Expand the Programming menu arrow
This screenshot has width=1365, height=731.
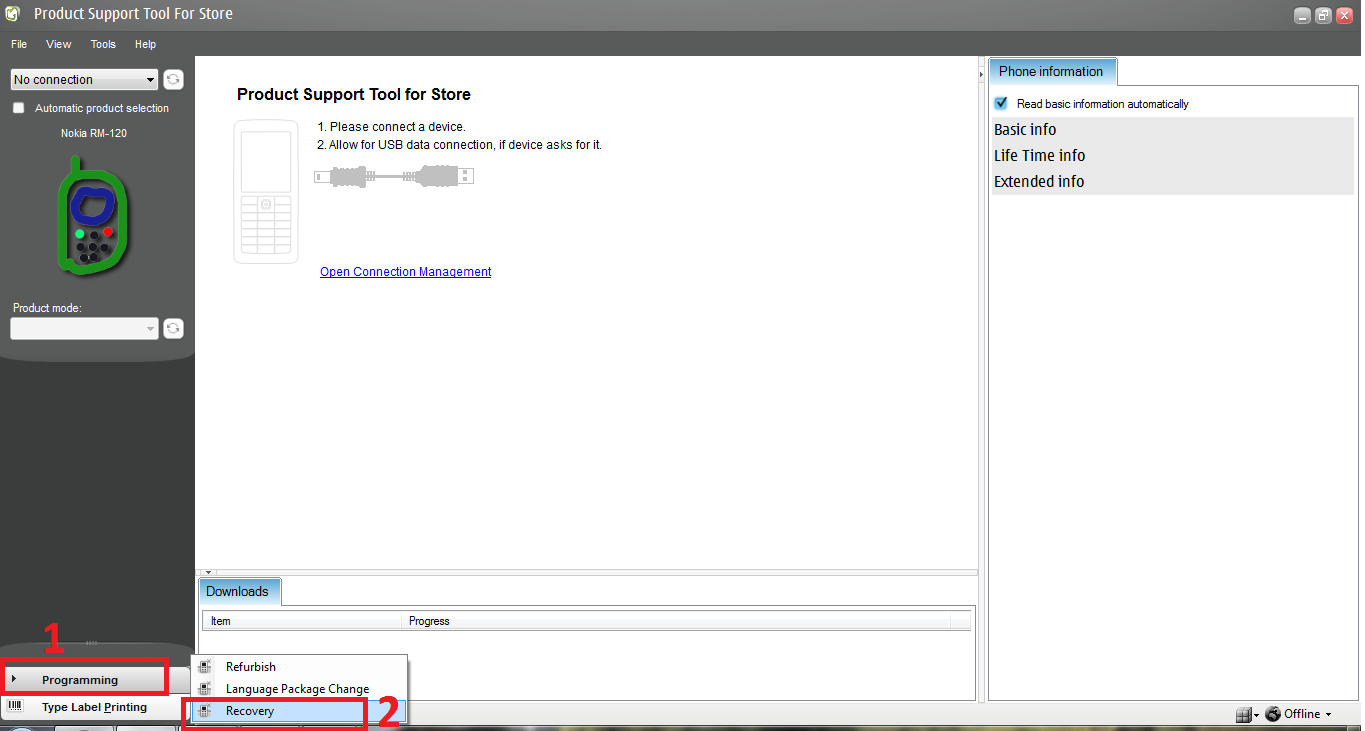coord(14,680)
